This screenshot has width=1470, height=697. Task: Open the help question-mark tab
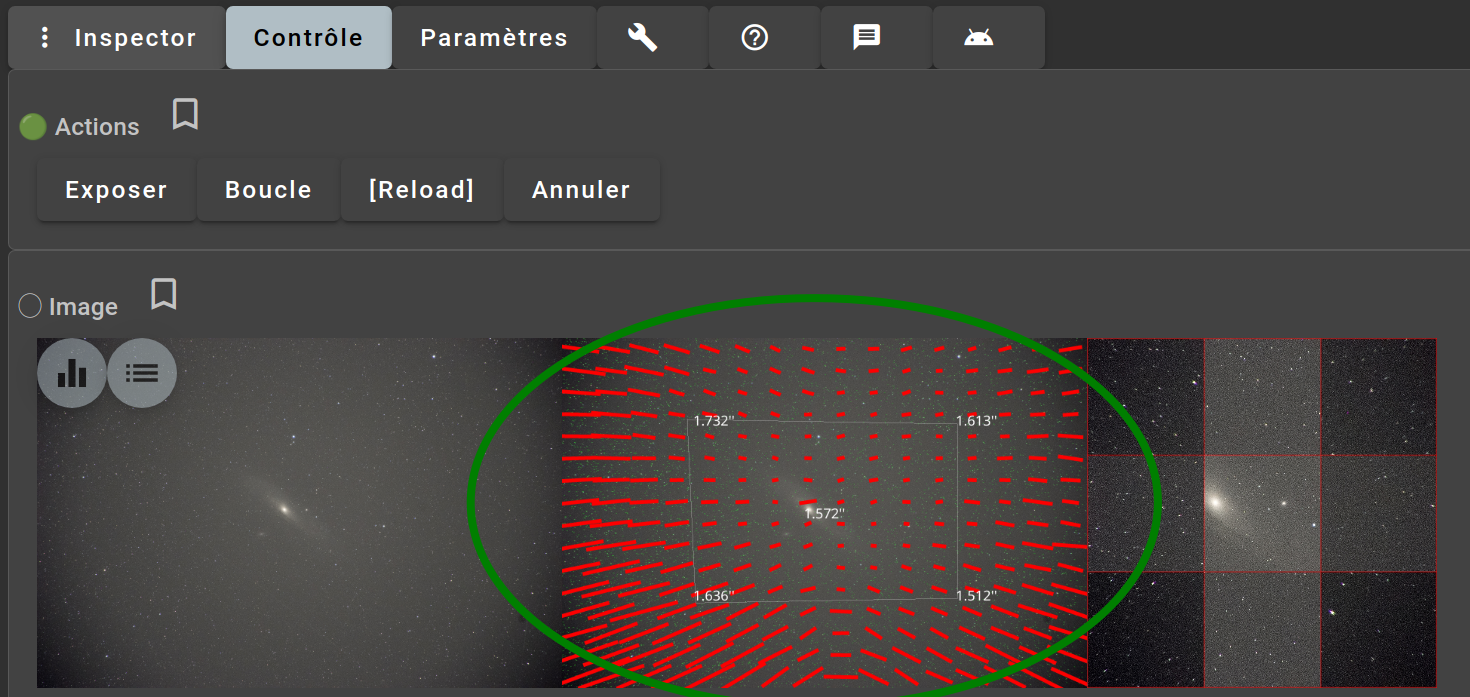click(754, 38)
